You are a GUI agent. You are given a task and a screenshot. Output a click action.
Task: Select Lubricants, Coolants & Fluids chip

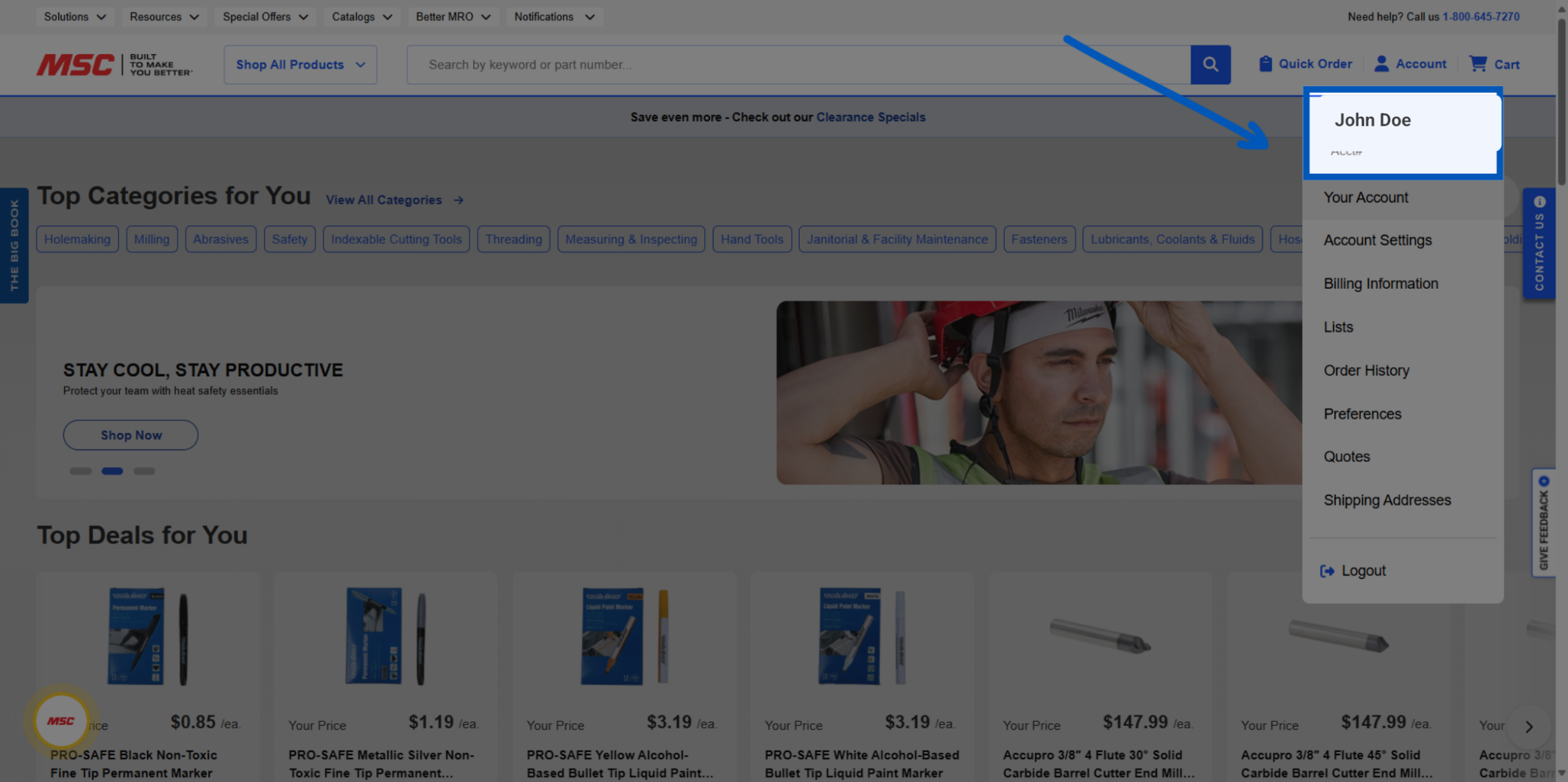point(1172,239)
